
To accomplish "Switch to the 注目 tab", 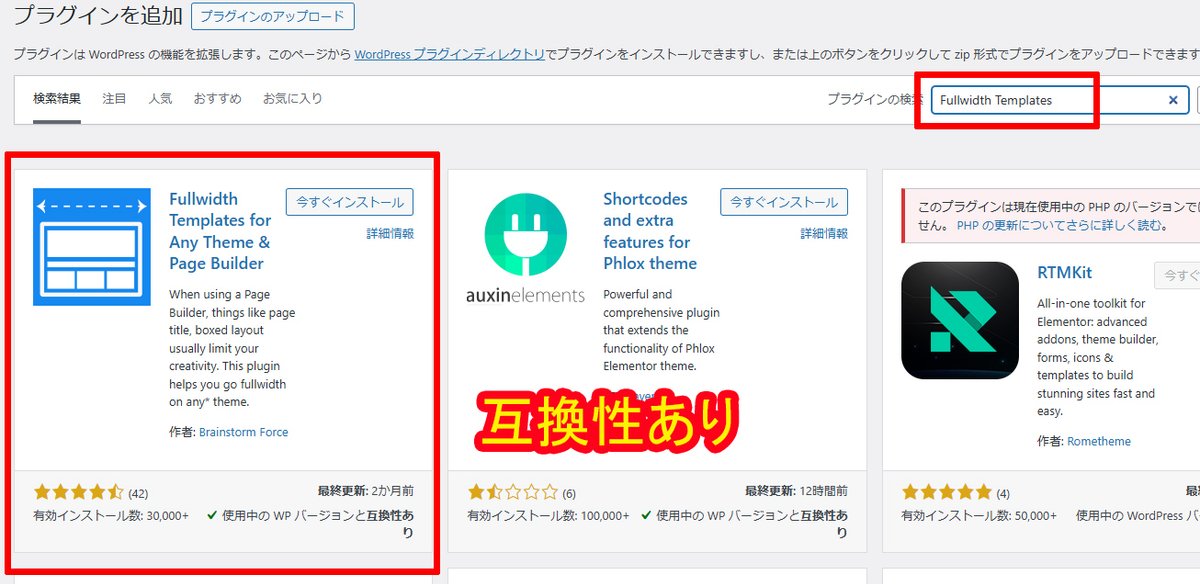I will click(x=114, y=99).
